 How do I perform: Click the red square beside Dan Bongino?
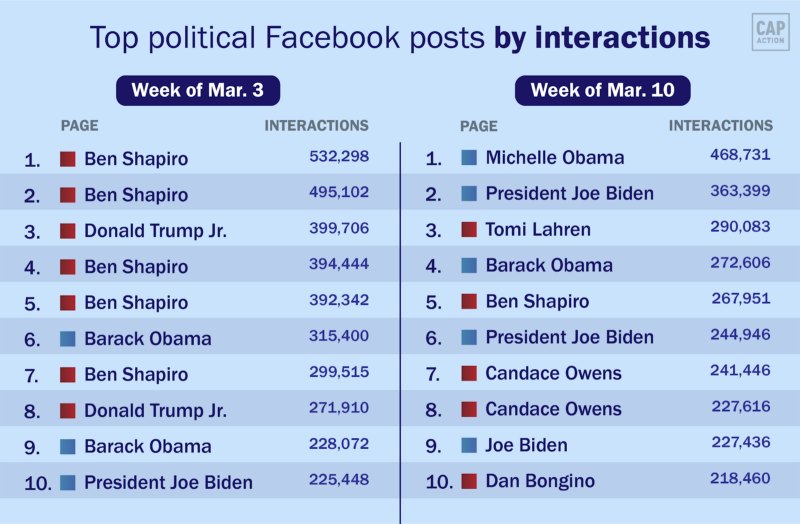[469, 482]
